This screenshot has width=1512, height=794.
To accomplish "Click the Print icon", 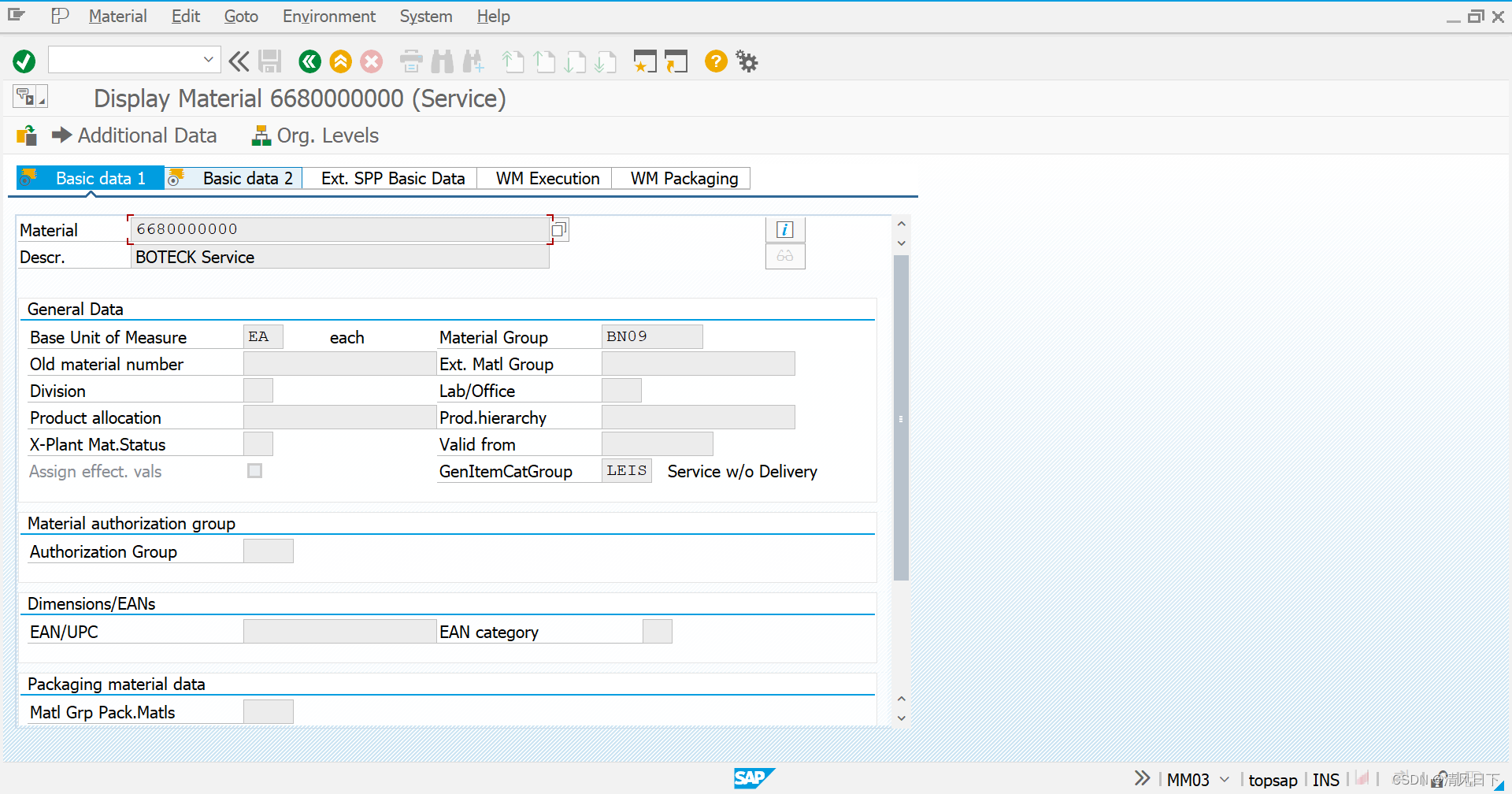I will [411, 61].
